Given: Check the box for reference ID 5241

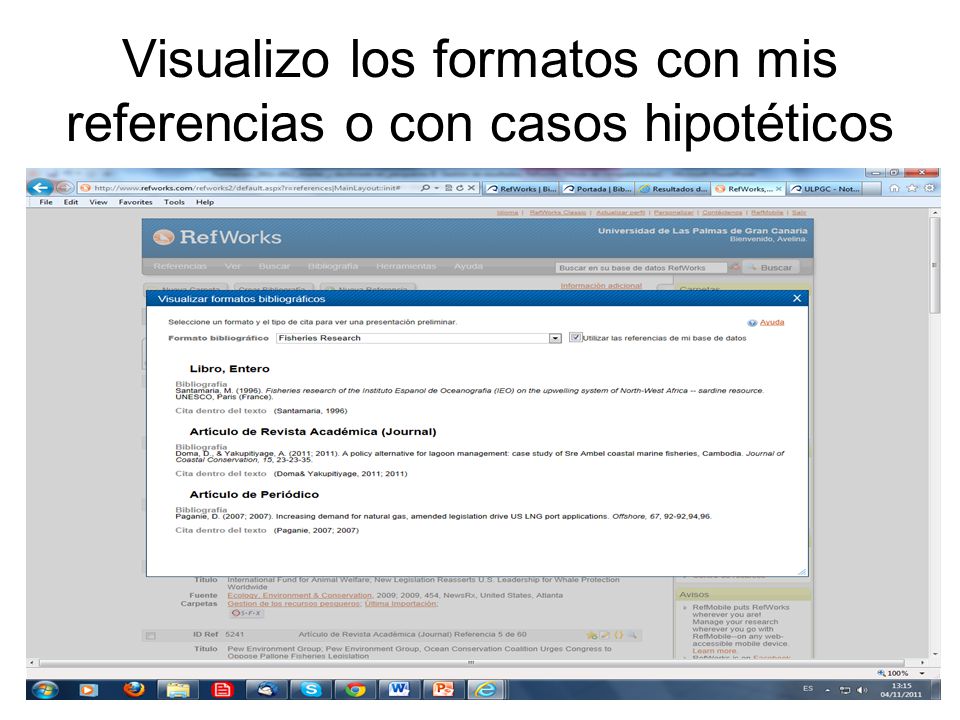Looking at the screenshot, I should tap(151, 636).
